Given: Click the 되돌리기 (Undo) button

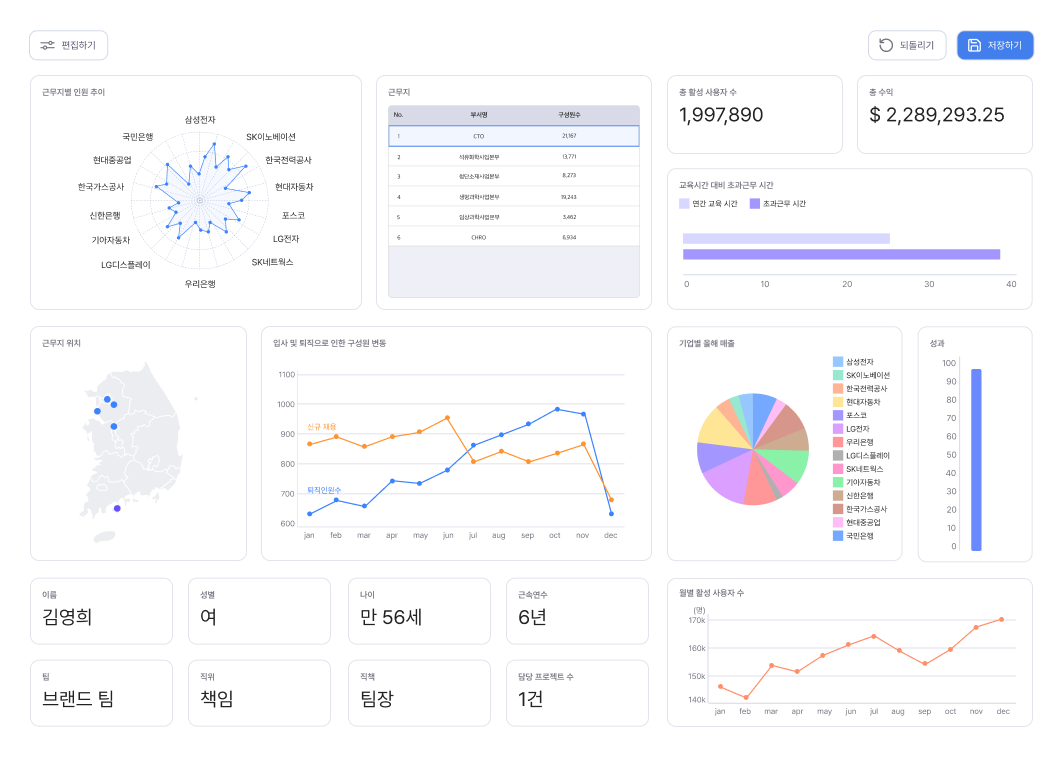Looking at the screenshot, I should point(906,45).
